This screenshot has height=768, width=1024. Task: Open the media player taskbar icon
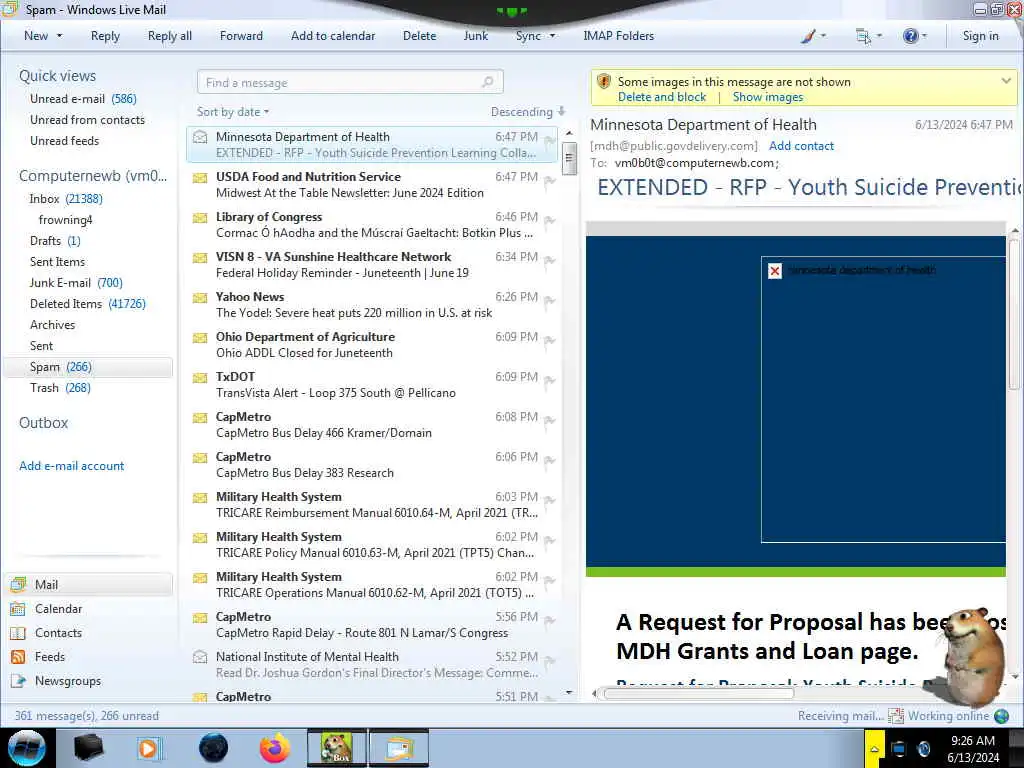[x=148, y=748]
